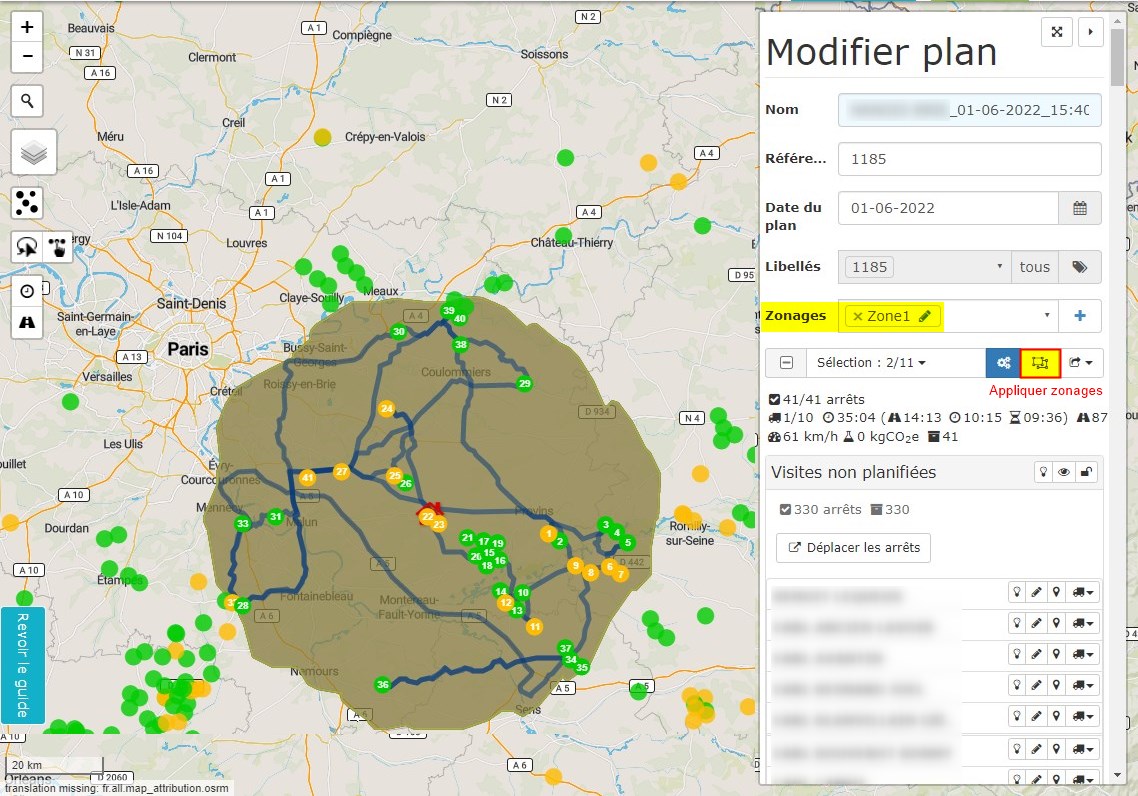Remove Zone1 from the zonages
The width and height of the screenshot is (1138, 796).
(857, 316)
